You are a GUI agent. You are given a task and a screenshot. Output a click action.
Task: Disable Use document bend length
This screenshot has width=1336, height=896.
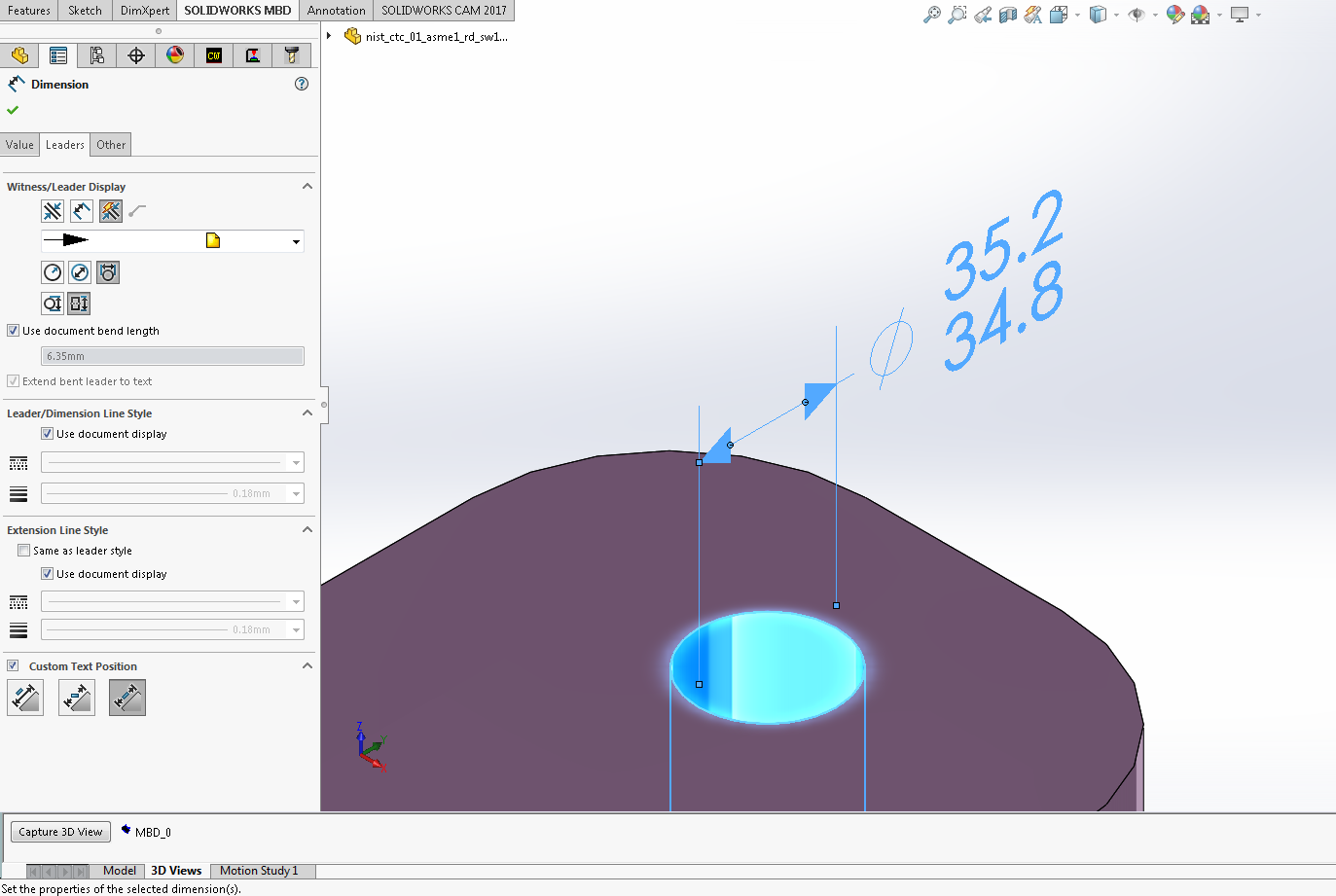click(x=14, y=330)
